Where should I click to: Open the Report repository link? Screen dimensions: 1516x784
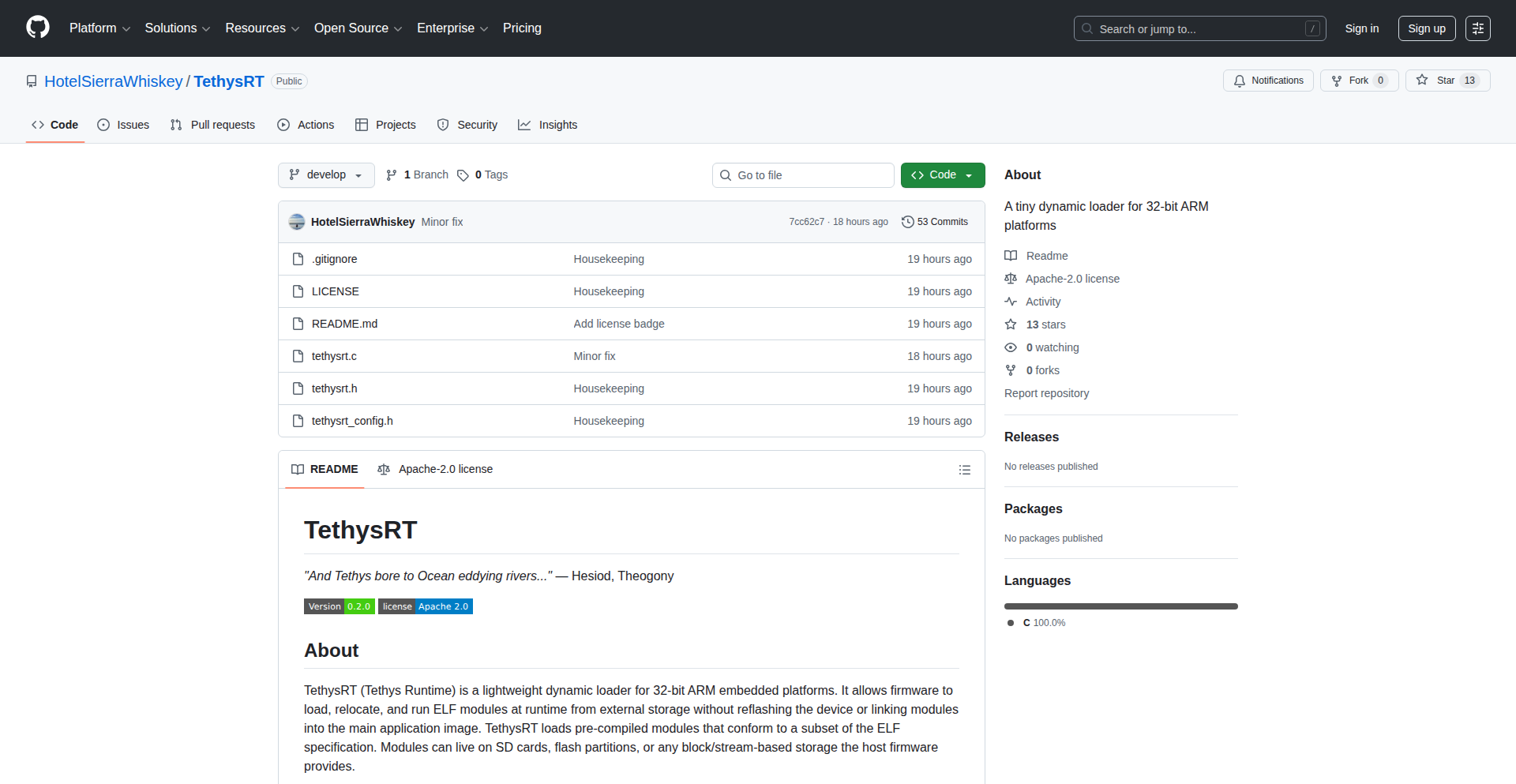1046,393
